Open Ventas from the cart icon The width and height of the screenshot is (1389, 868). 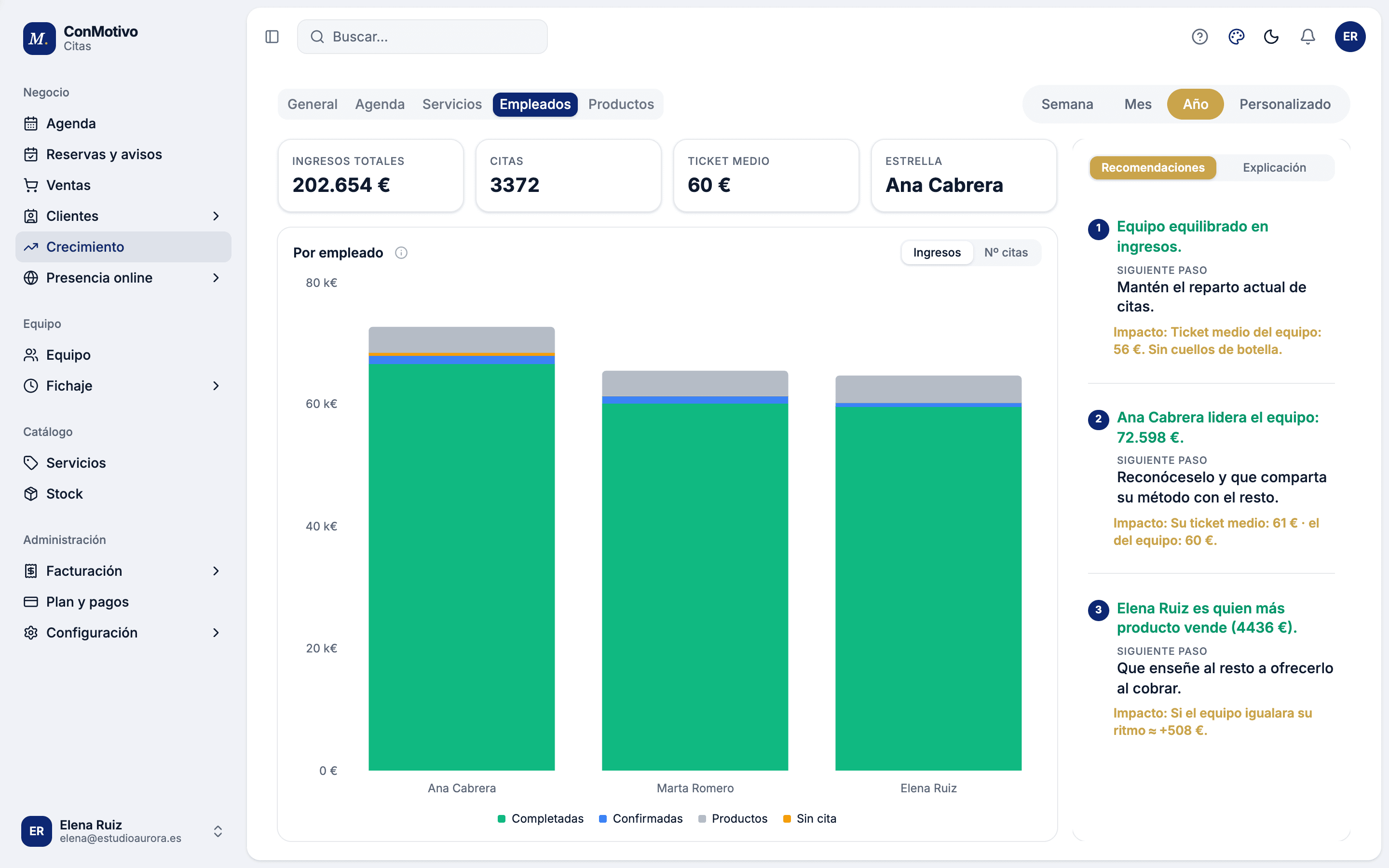pyautogui.click(x=31, y=185)
